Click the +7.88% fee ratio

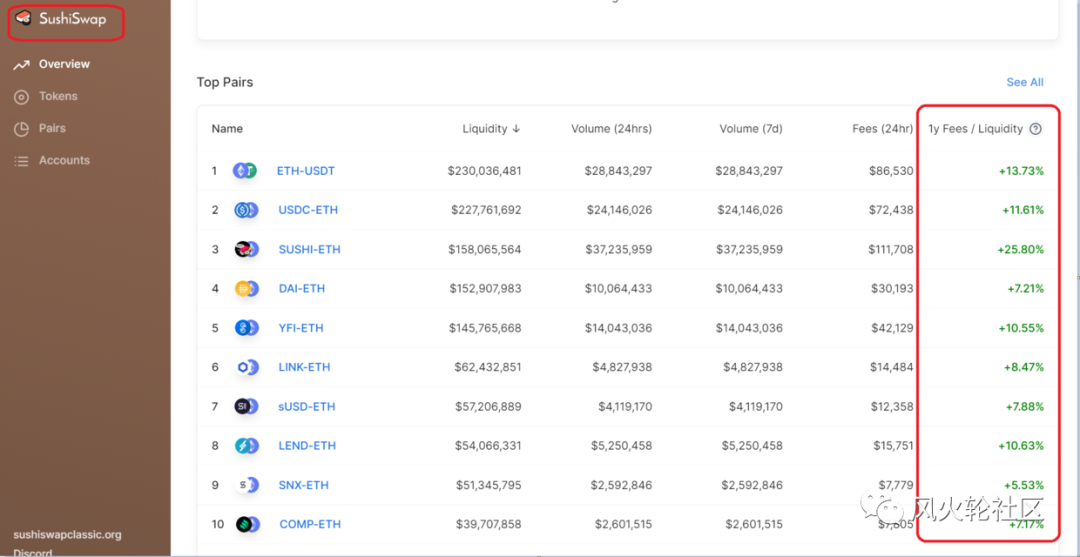[x=1024, y=406]
